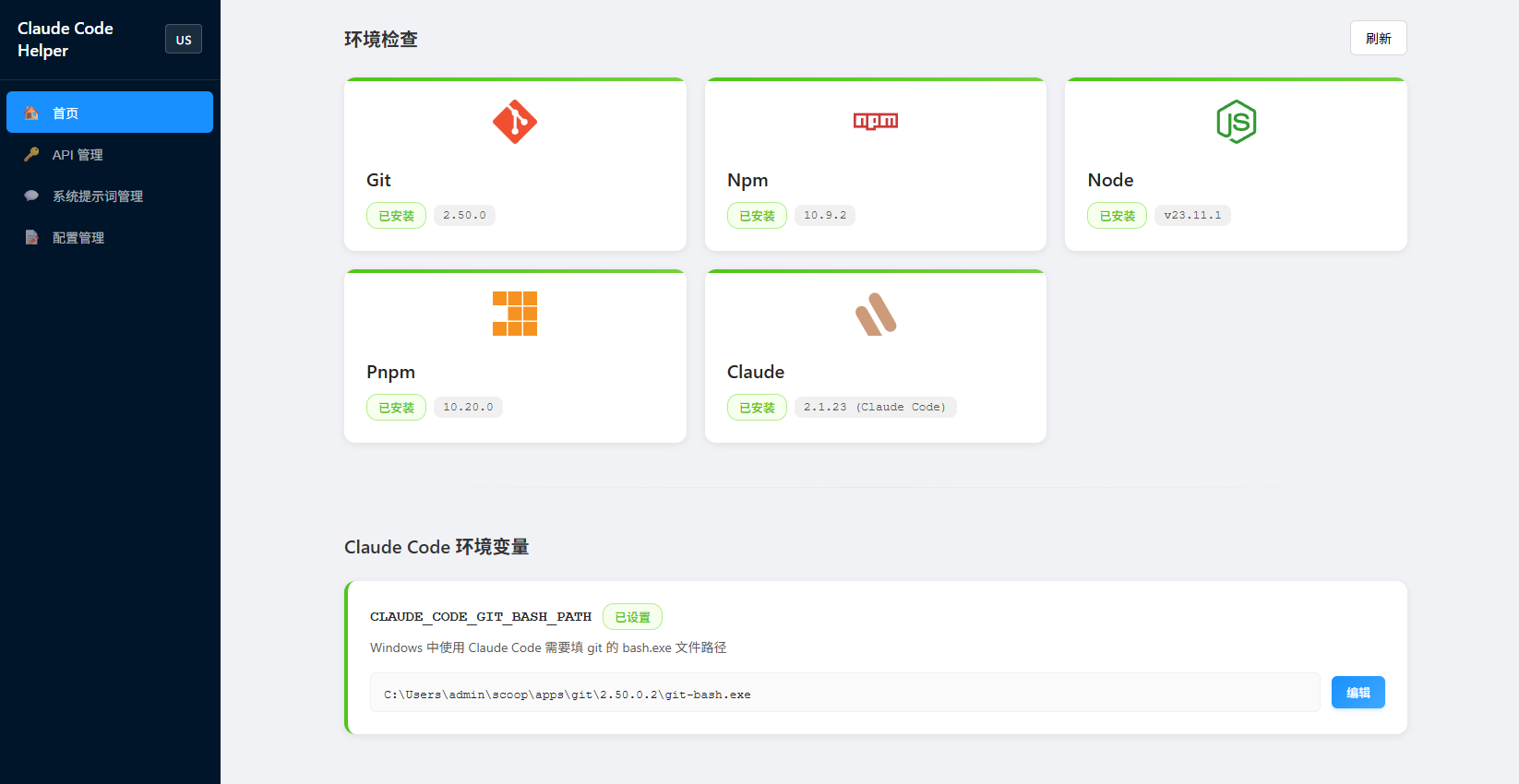
Task: Click the Npm card title
Action: 748,180
